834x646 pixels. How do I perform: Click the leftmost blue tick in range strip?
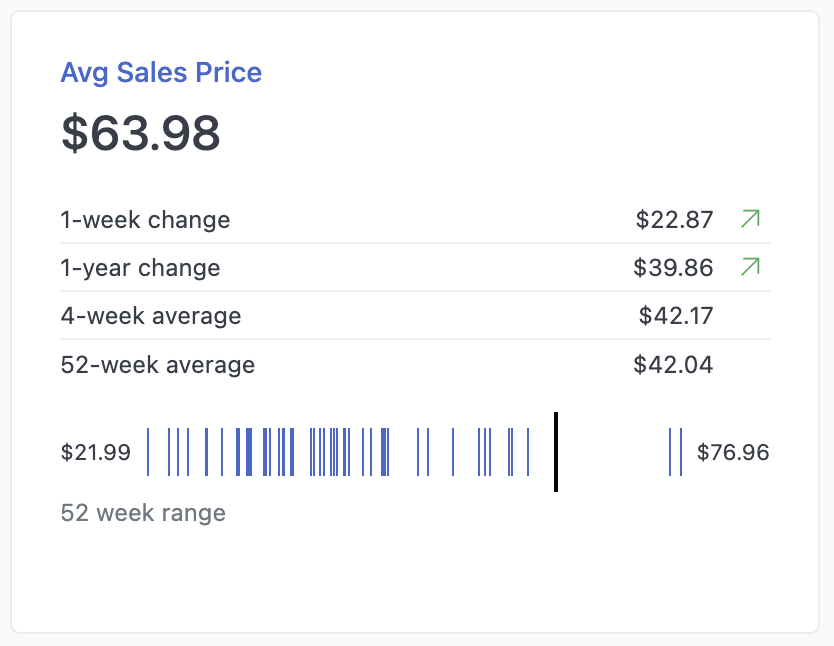pos(148,452)
